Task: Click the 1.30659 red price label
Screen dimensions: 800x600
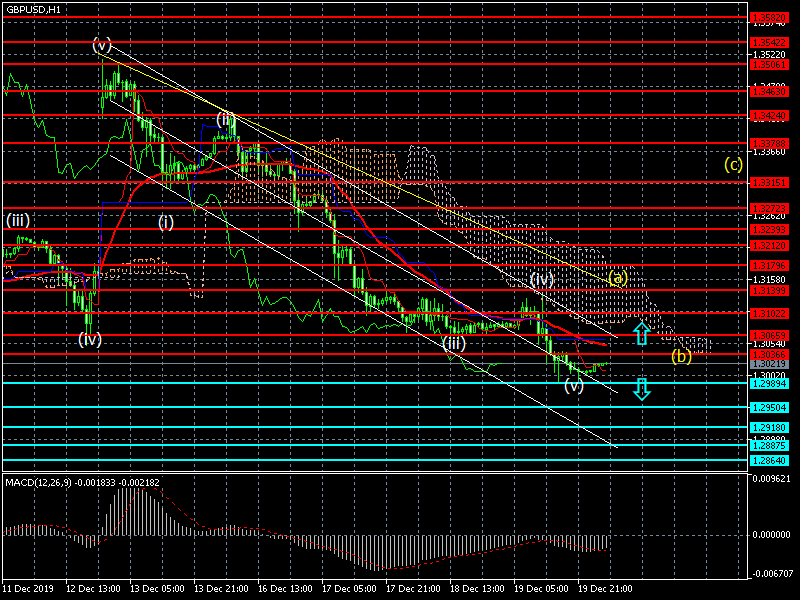Action: pos(769,335)
